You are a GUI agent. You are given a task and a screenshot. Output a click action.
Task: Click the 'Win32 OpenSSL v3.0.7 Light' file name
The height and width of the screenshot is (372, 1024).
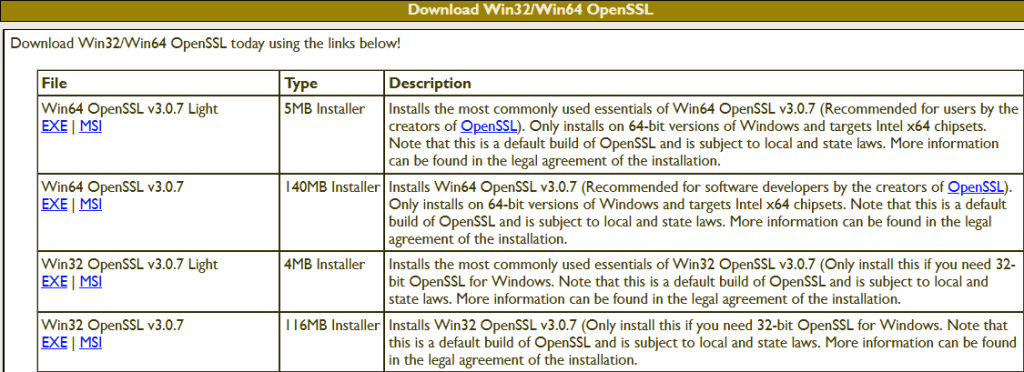pos(130,265)
